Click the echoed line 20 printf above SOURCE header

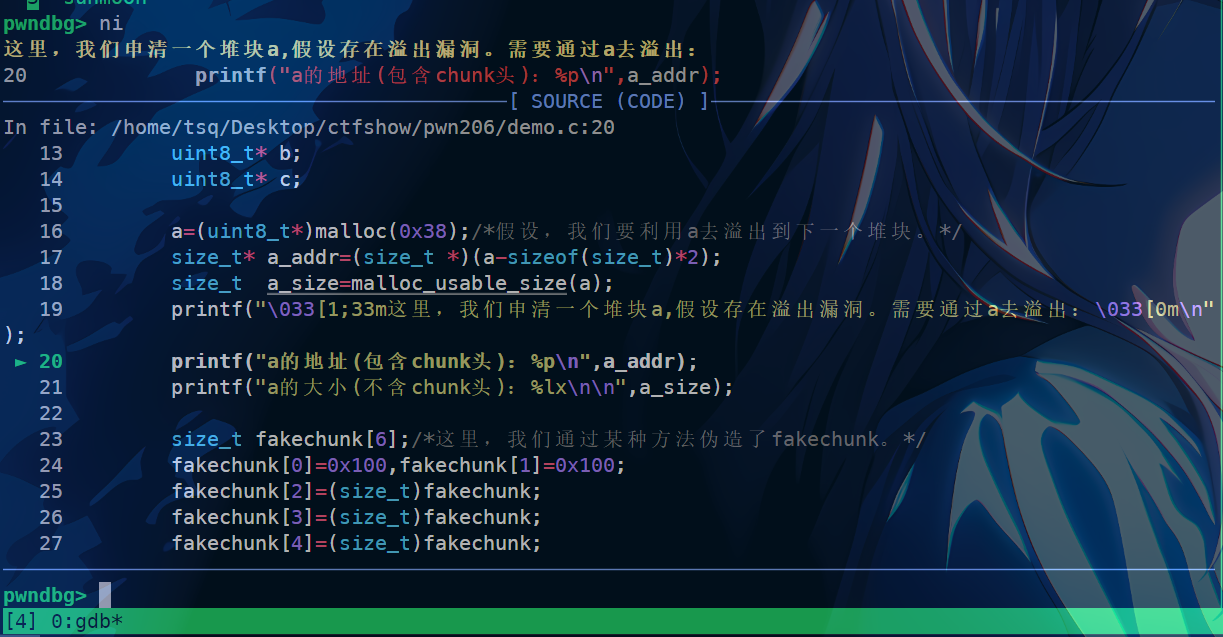[458, 75]
